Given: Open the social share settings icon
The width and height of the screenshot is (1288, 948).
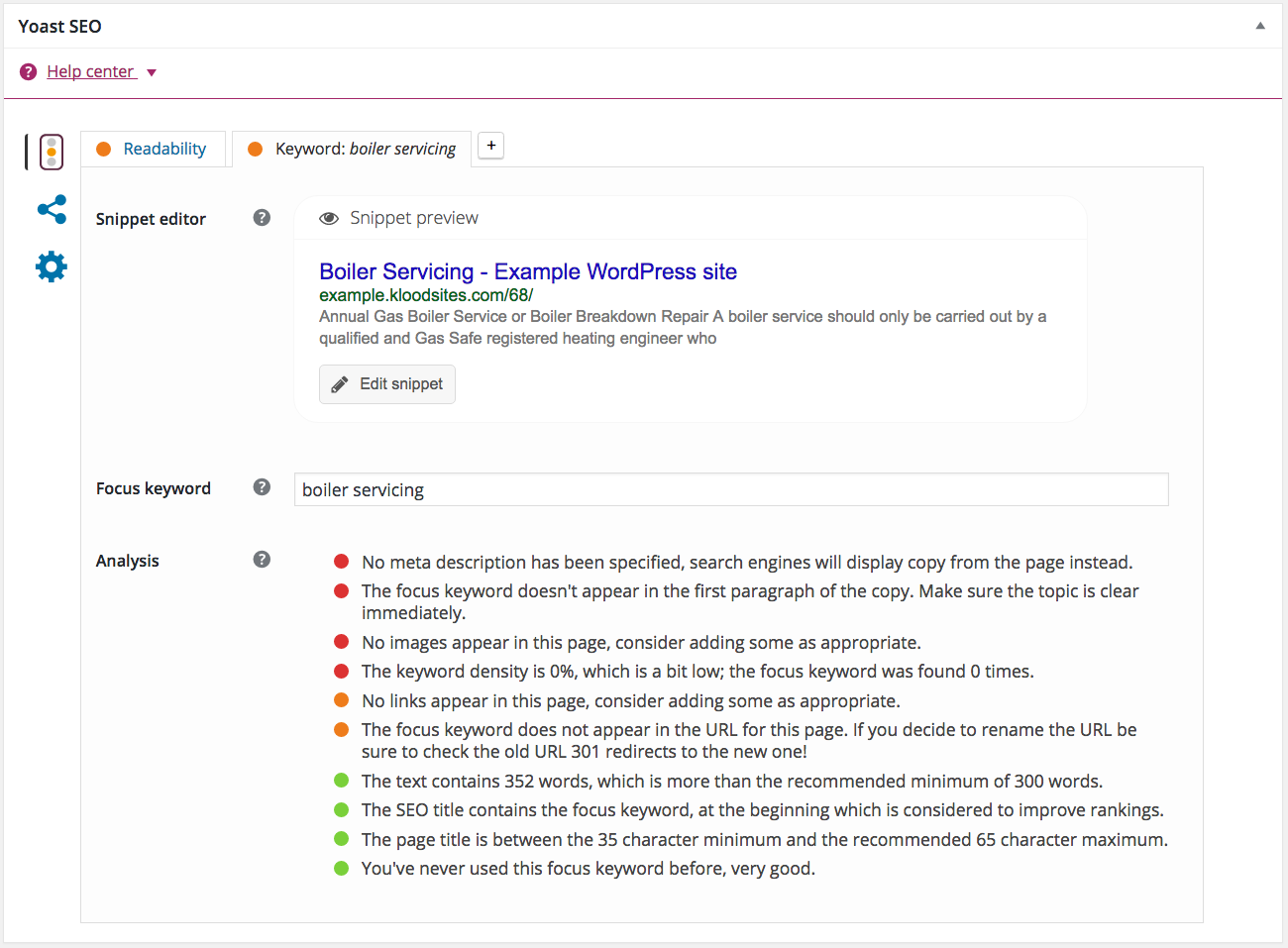Looking at the screenshot, I should click(x=52, y=209).
